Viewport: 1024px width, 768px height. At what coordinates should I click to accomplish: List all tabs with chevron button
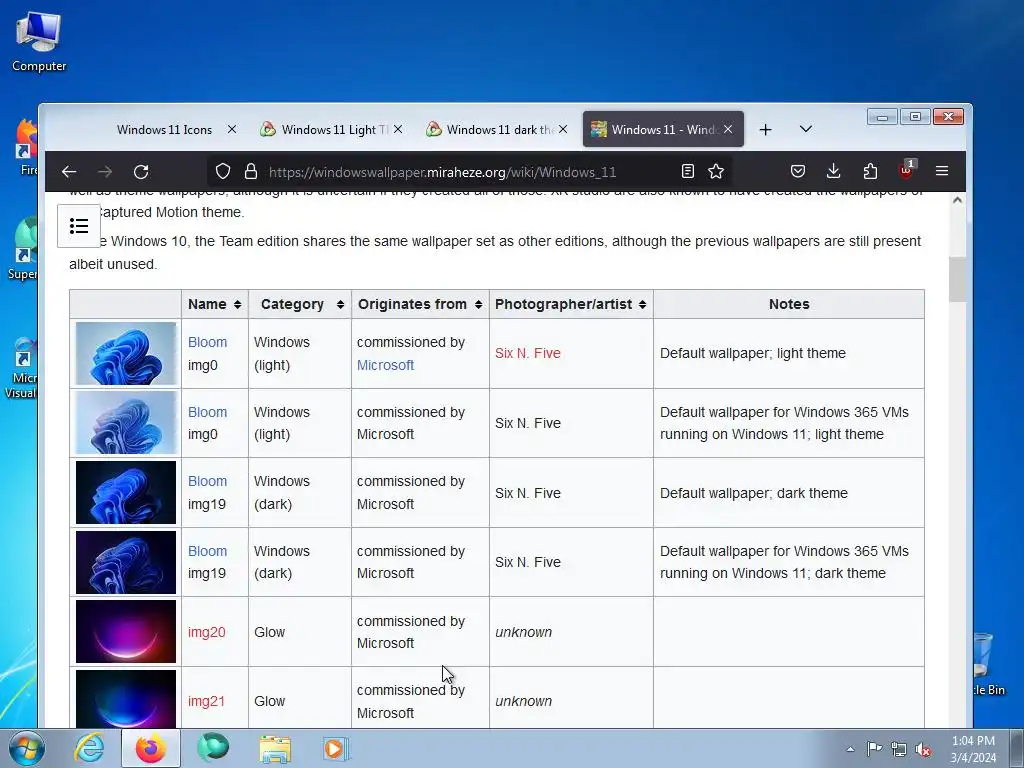click(806, 129)
